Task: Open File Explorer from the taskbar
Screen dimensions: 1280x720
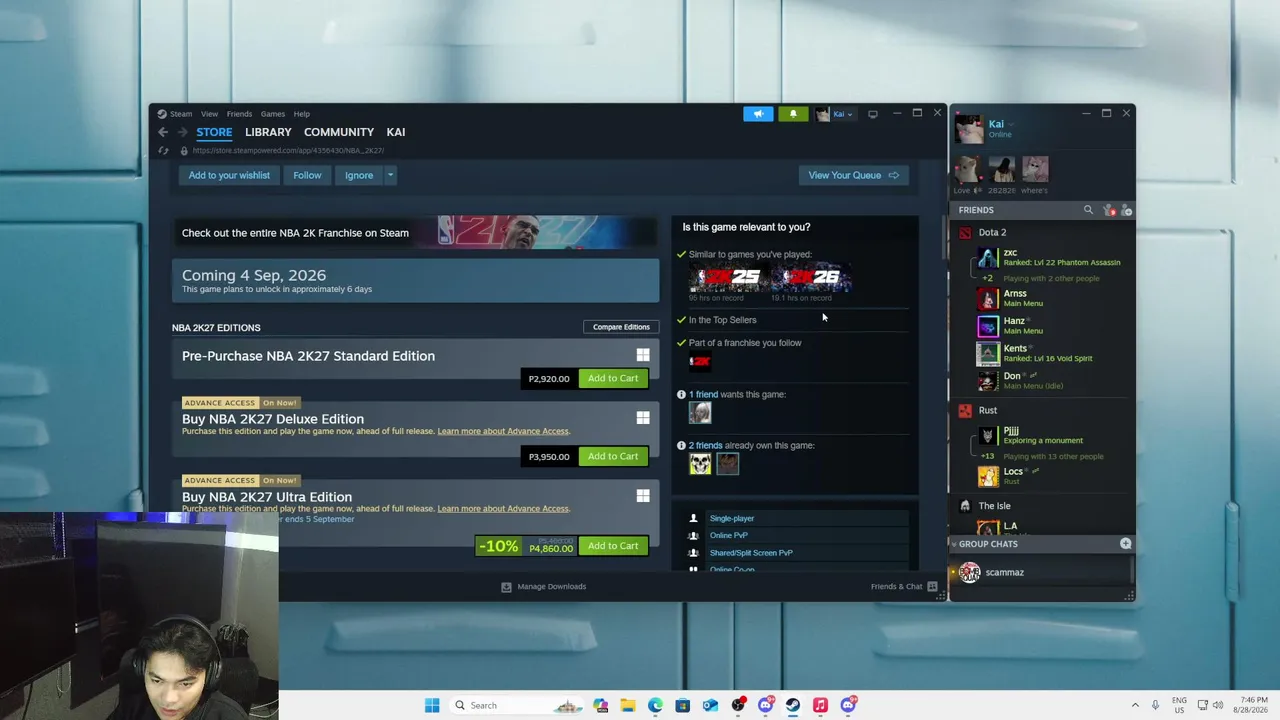Action: [x=628, y=705]
